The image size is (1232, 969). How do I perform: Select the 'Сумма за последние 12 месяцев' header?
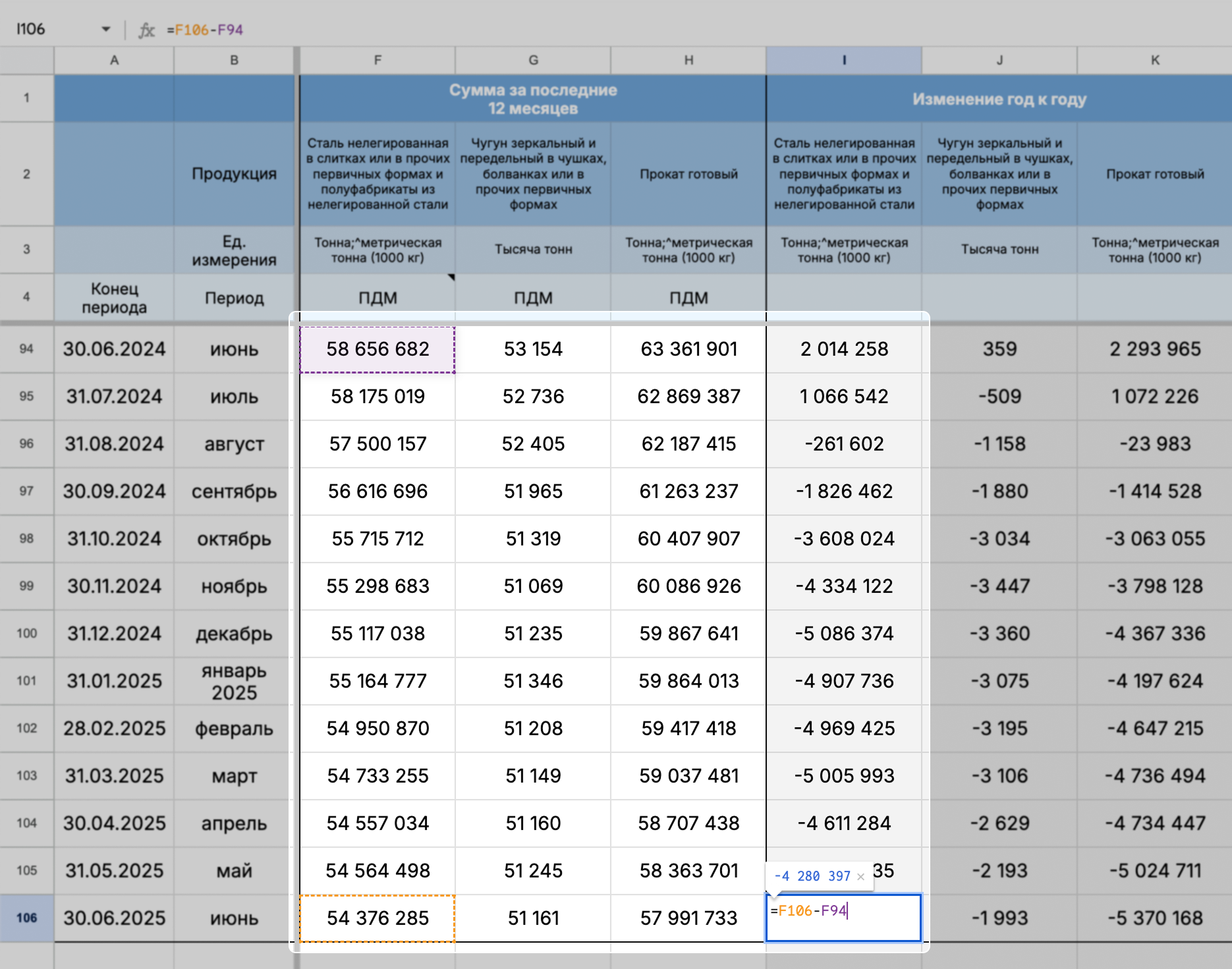(x=532, y=99)
